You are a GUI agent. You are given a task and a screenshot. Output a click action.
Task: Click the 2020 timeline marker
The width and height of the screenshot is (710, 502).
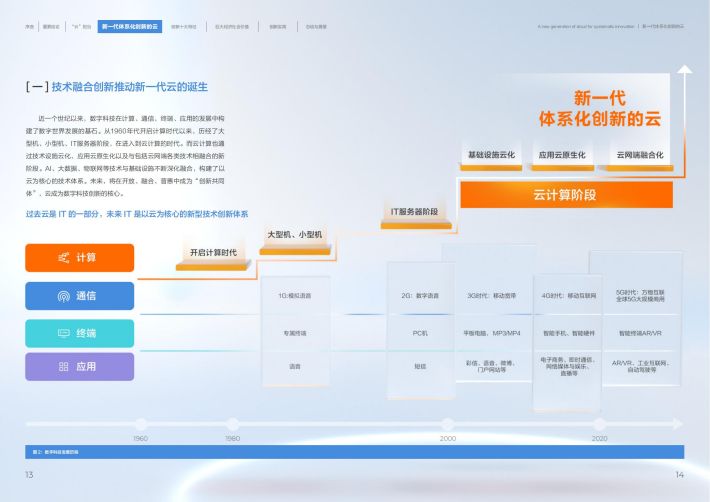tap(600, 425)
